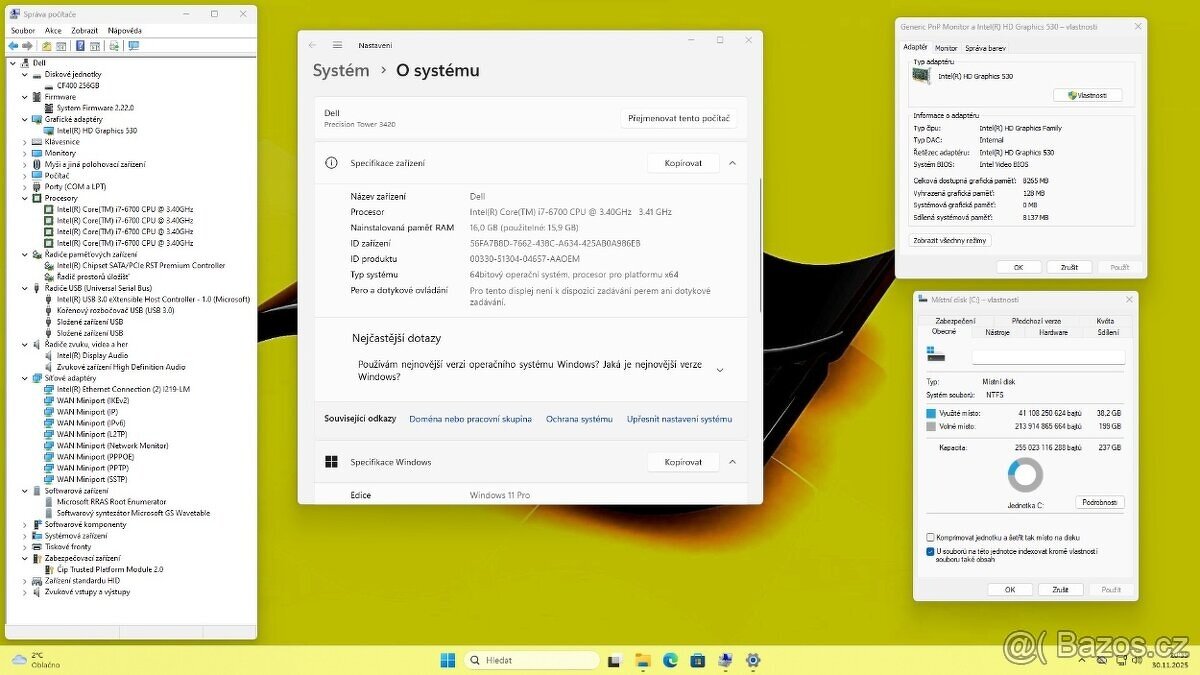Click the Microsoft Store taskbar icon
1200x675 pixels.
pos(698,660)
